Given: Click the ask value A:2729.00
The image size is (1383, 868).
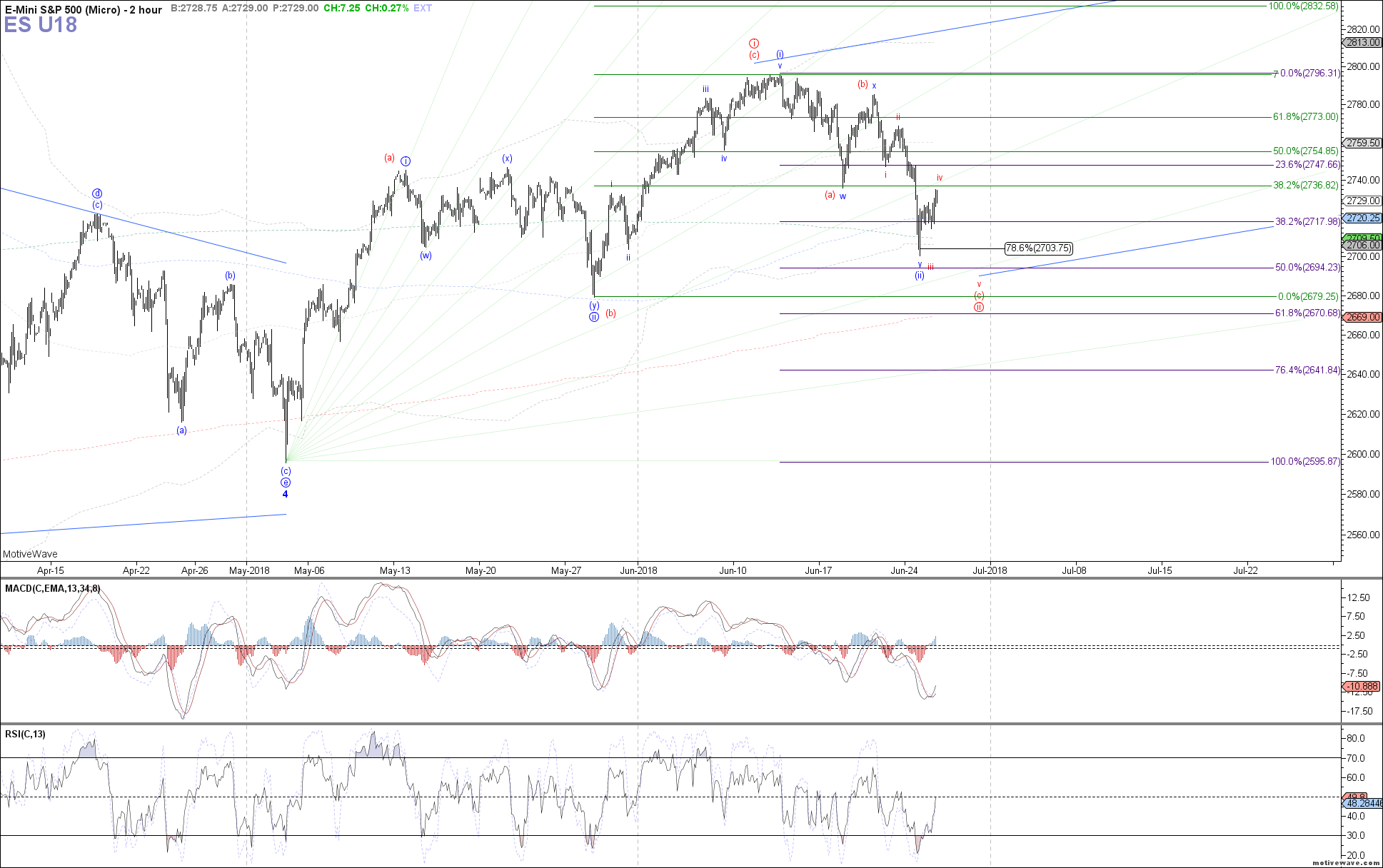Looking at the screenshot, I should (245, 9).
